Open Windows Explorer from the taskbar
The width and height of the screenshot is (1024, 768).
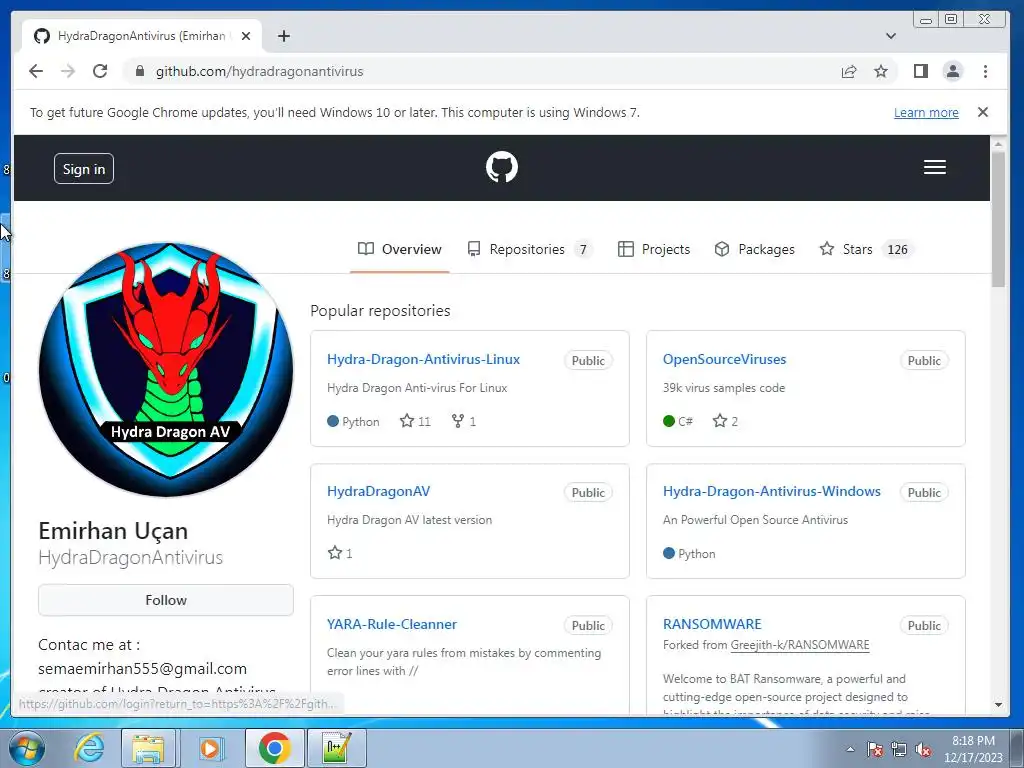[148, 748]
